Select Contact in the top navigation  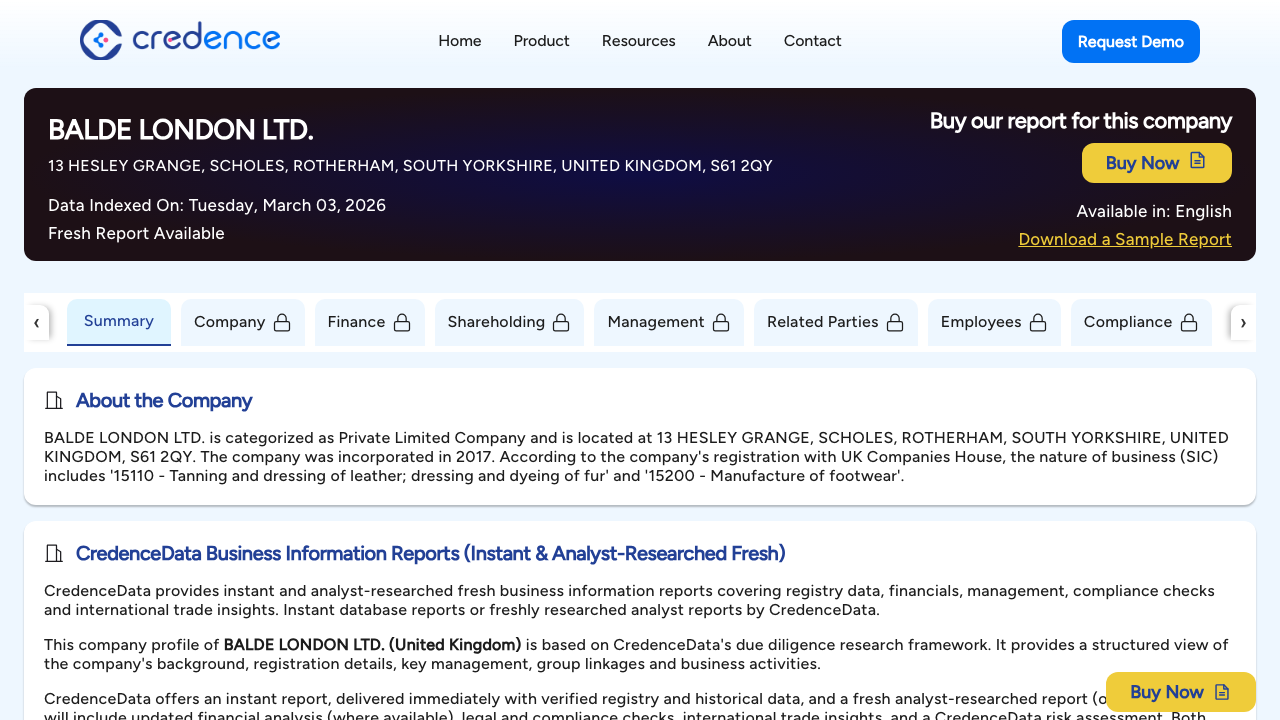(812, 41)
